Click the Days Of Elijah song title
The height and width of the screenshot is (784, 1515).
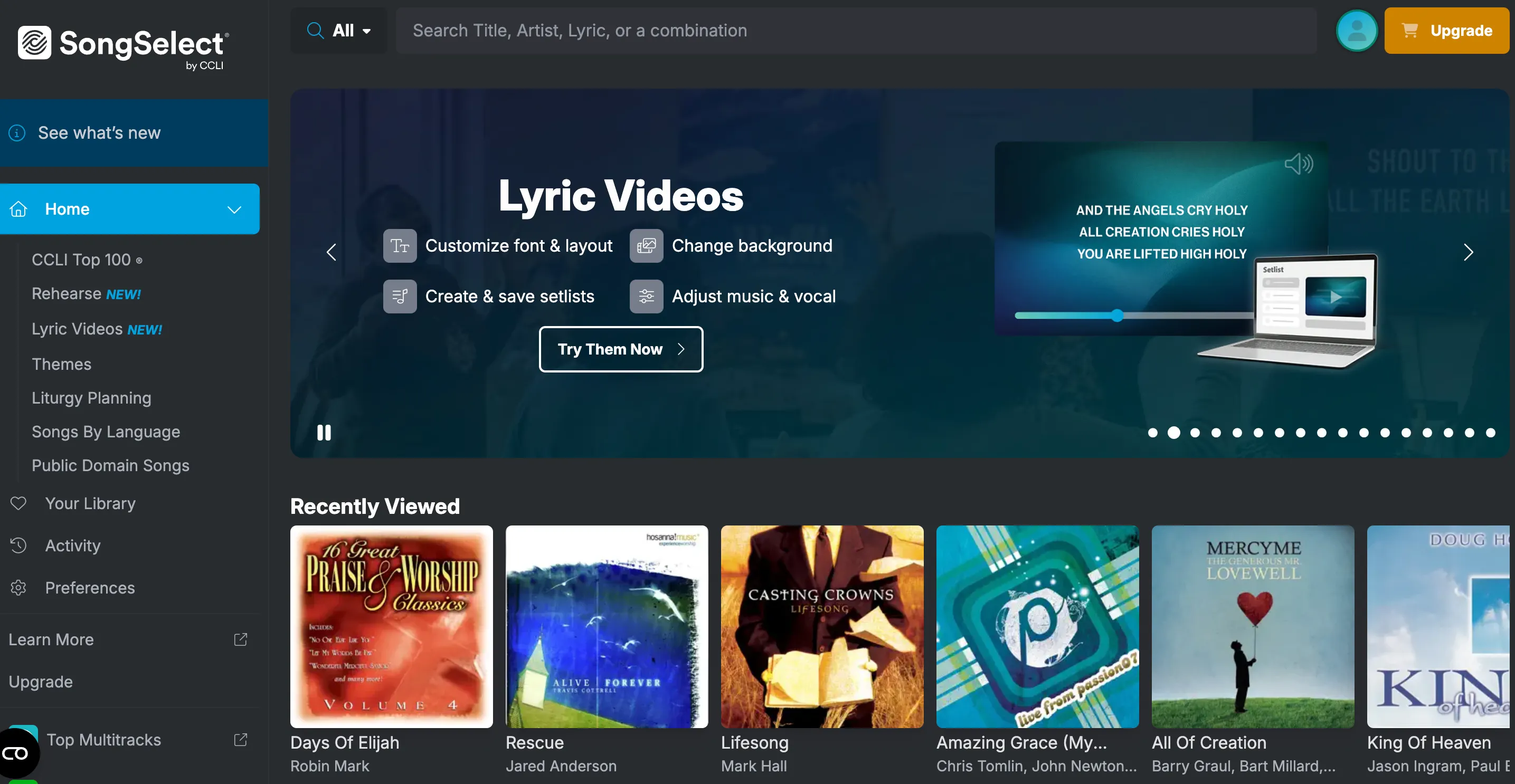(345, 743)
